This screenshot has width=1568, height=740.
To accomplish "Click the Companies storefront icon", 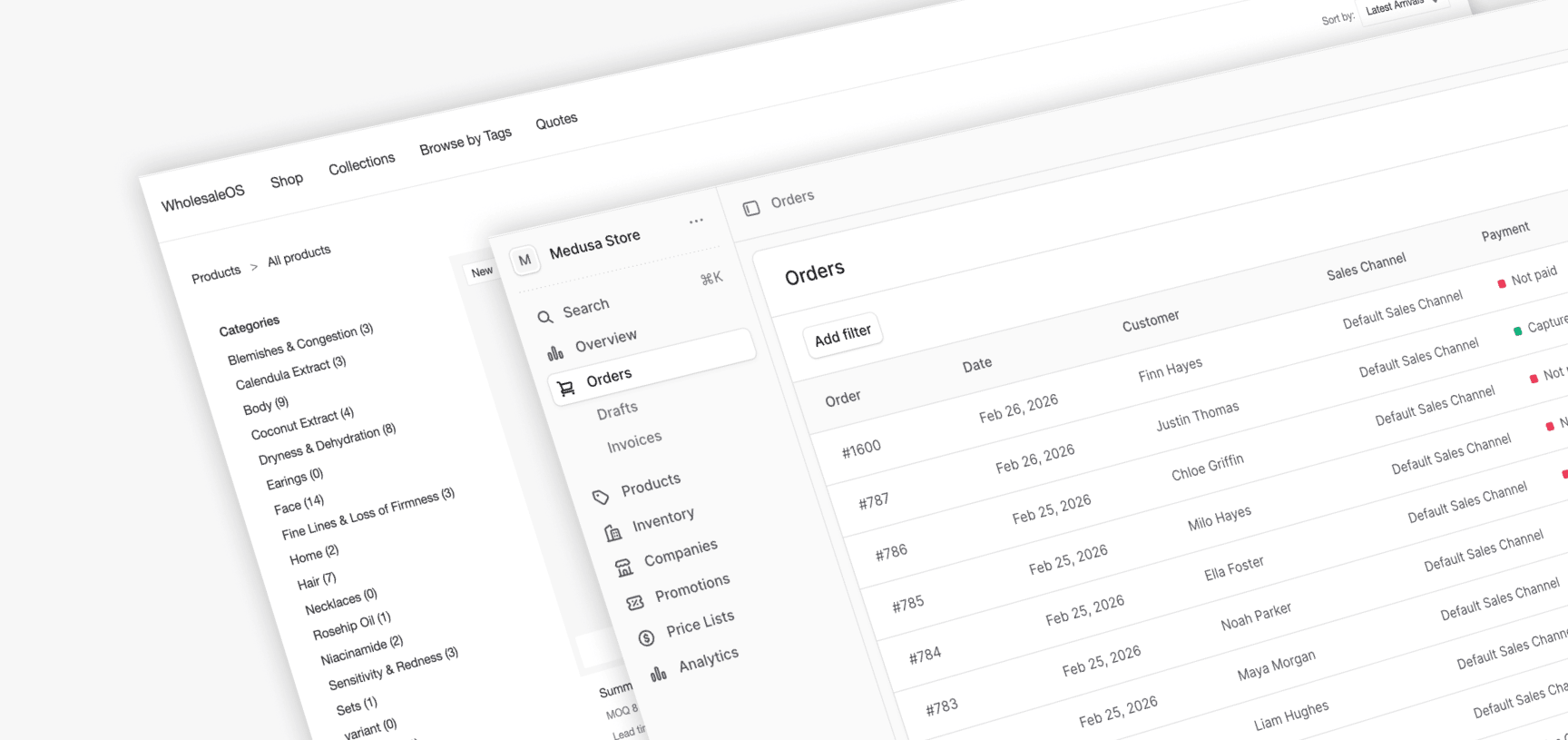I will click(x=624, y=567).
